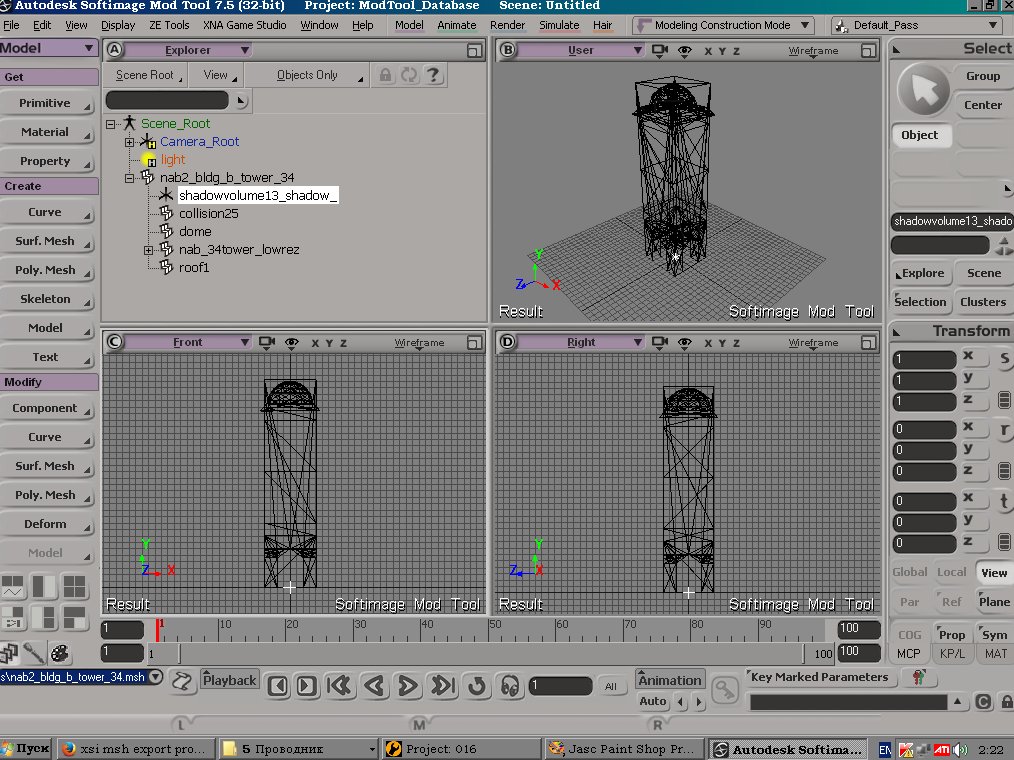The image size is (1014, 760).
Task: Expand the nab_34tower_lowrez tree node
Action: coord(148,250)
